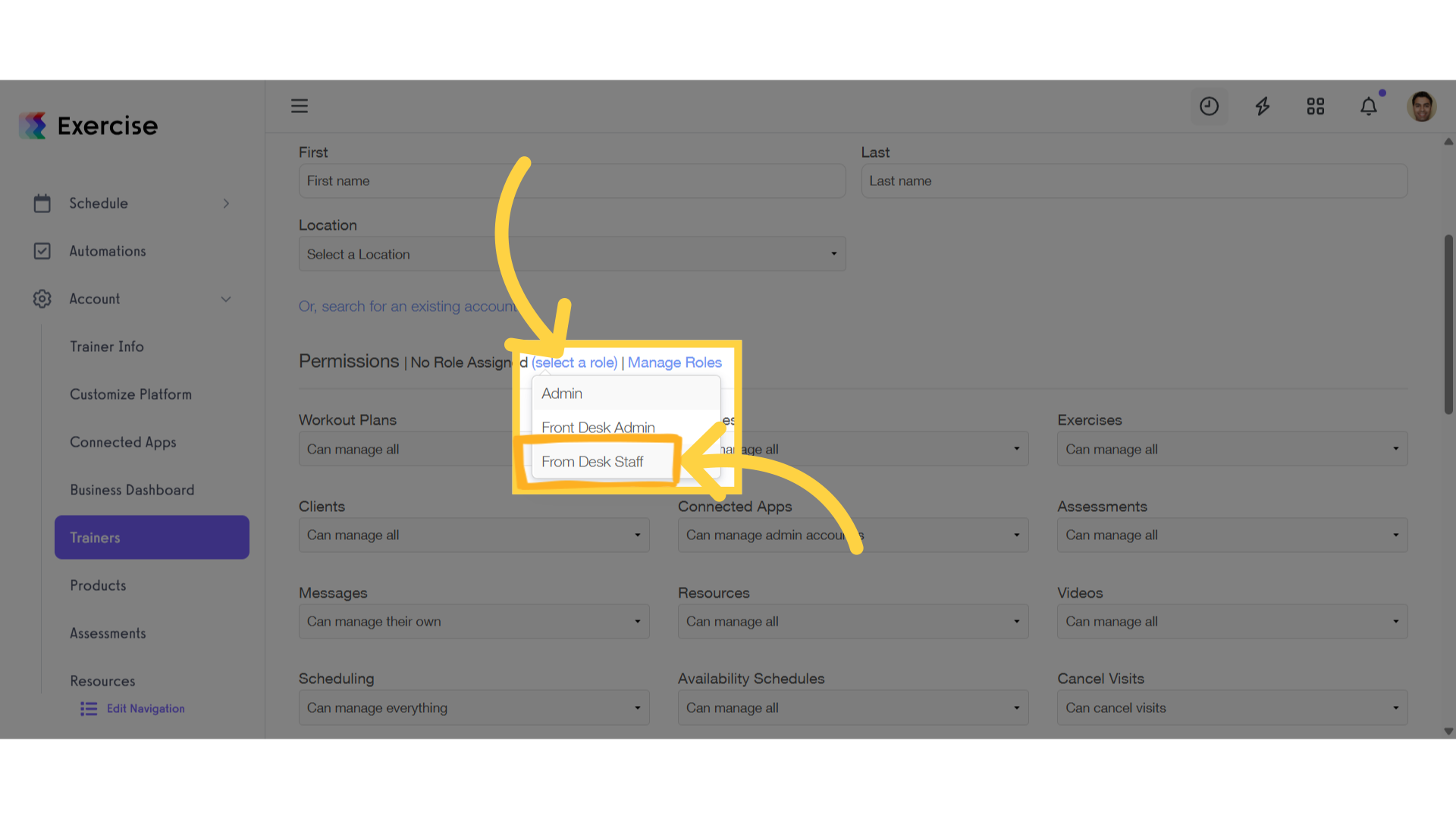Screen dimensions: 1456x819
Task: Open the apps grid icon
Action: [x=1316, y=106]
